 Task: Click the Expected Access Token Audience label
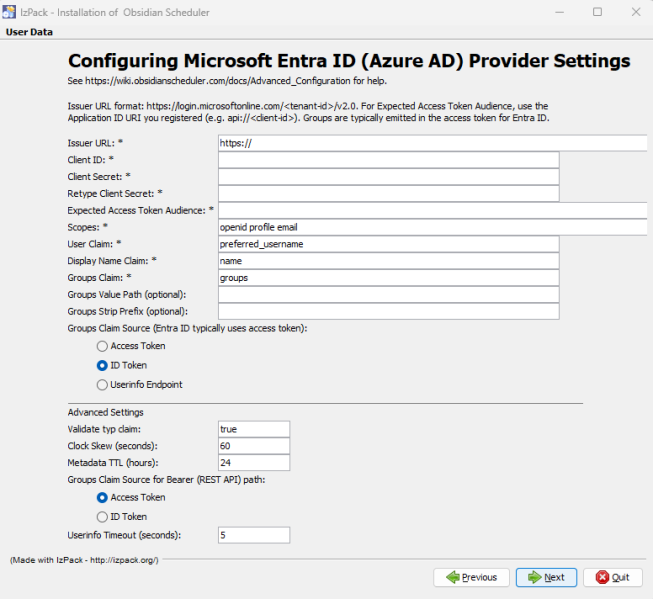(x=140, y=210)
